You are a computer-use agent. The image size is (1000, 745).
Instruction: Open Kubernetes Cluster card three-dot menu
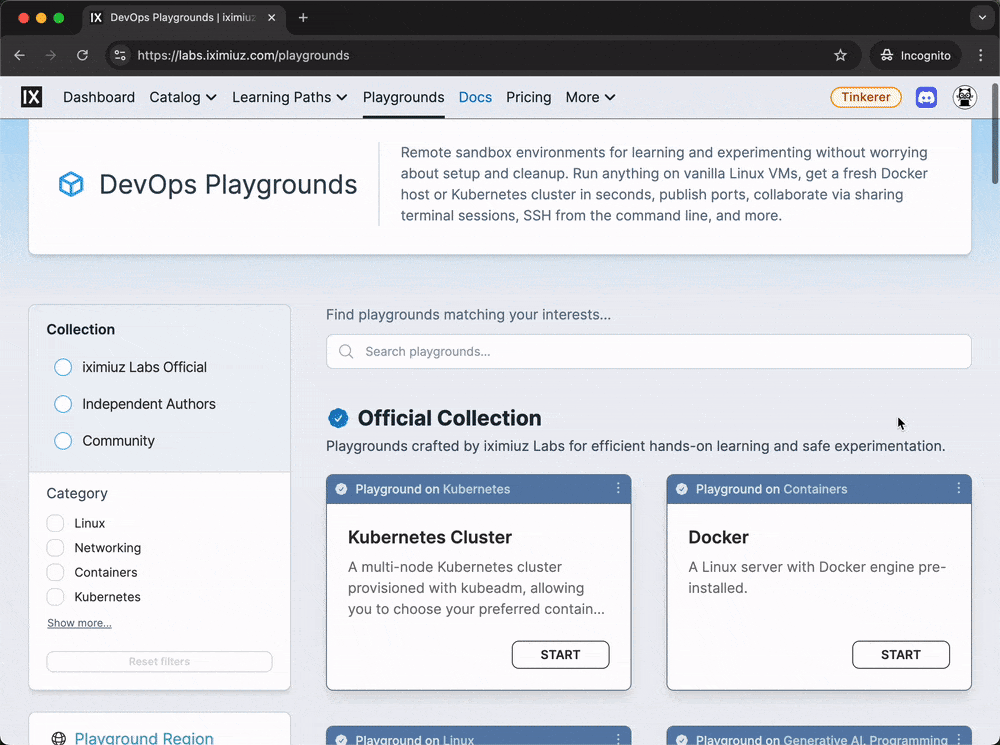pos(618,488)
